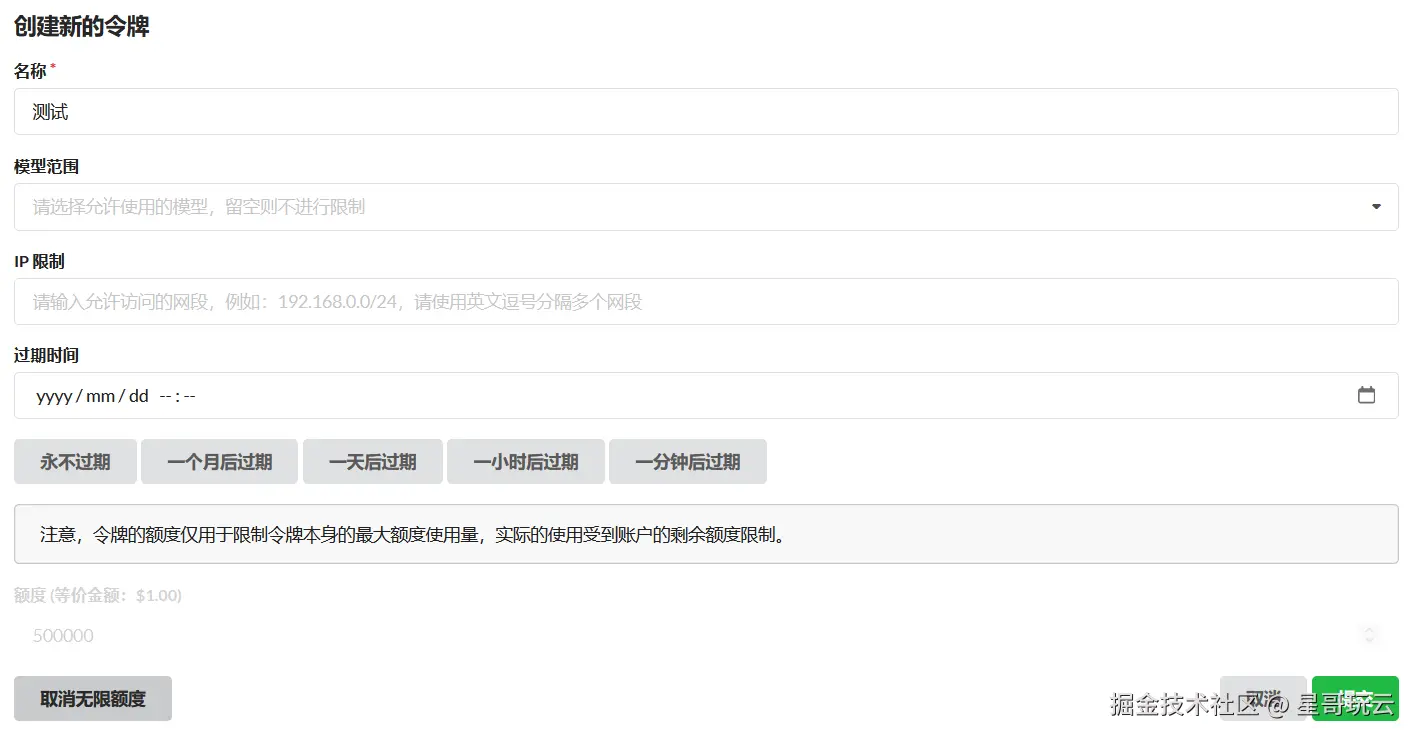Click the green submit button

pyautogui.click(x=1355, y=699)
